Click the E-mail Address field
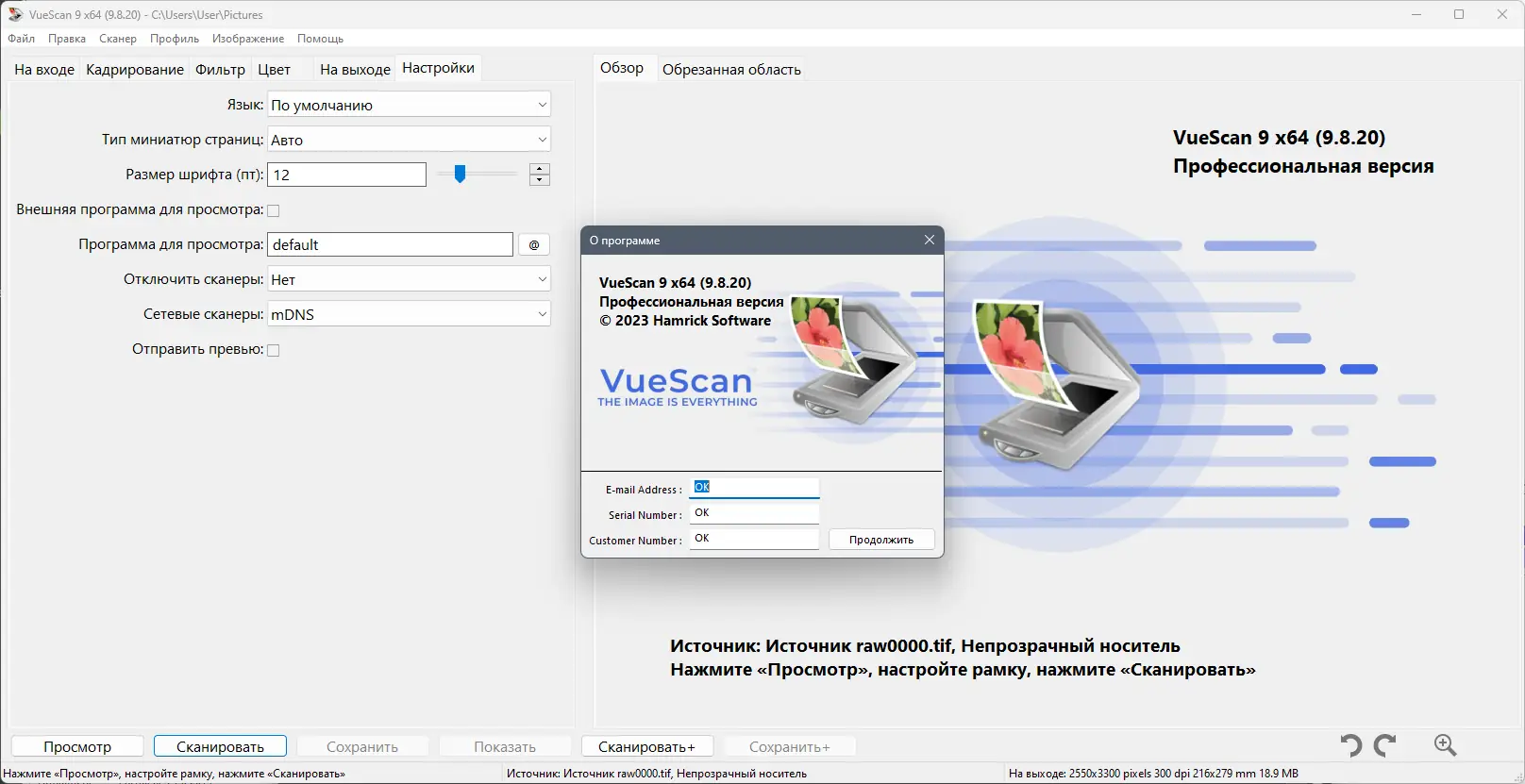 (755, 487)
